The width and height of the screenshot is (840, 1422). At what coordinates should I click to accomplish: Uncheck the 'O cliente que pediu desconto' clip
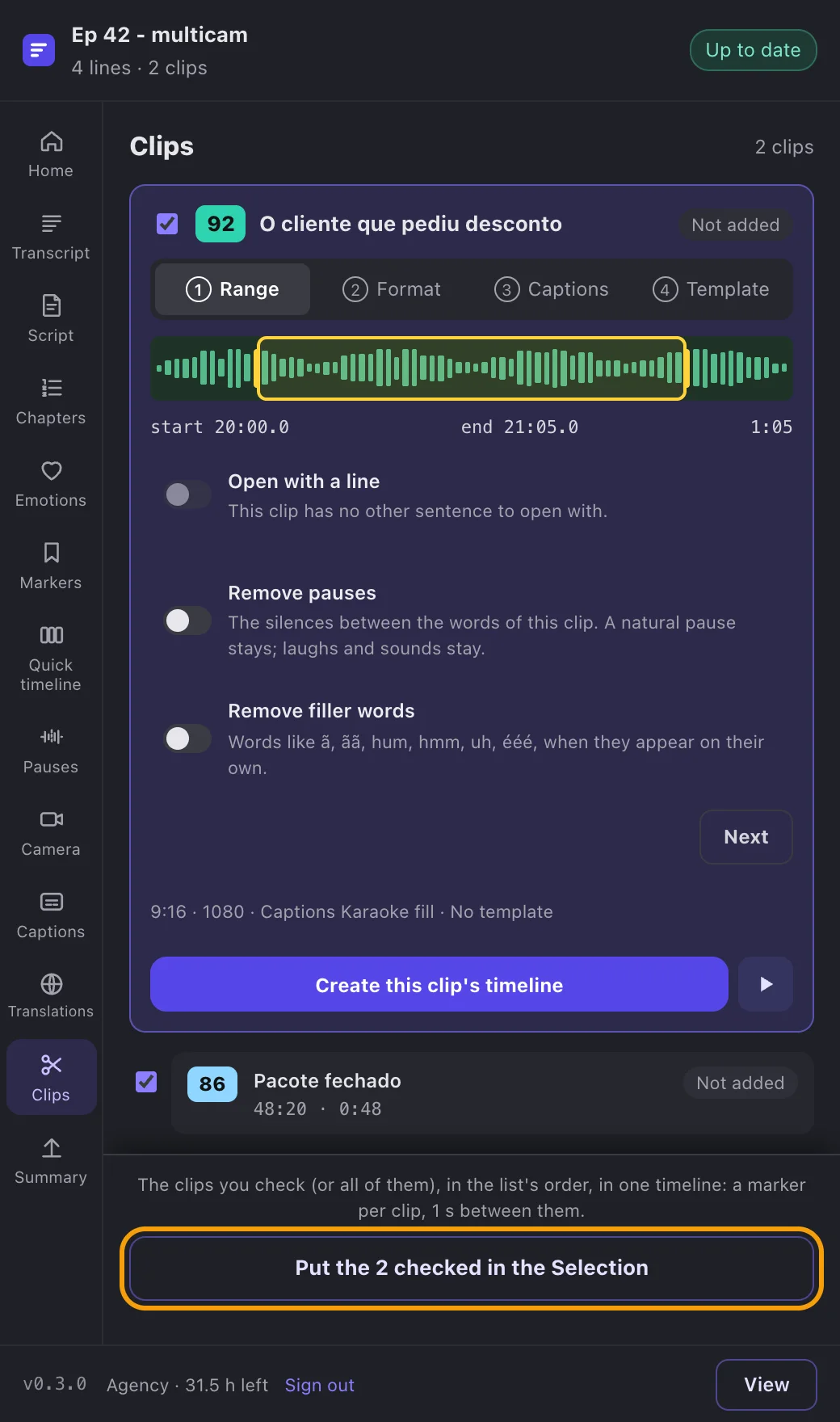pyautogui.click(x=167, y=224)
